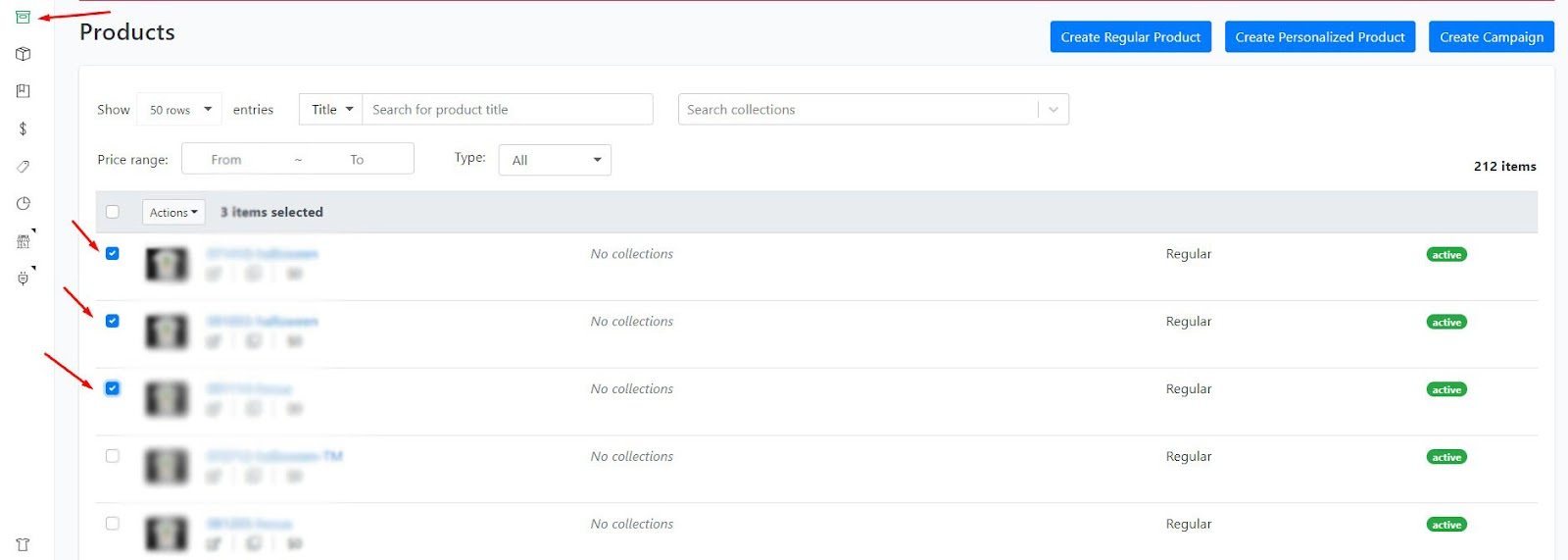The image size is (1568, 560).
Task: Click the price range To field
Action: [x=359, y=160]
